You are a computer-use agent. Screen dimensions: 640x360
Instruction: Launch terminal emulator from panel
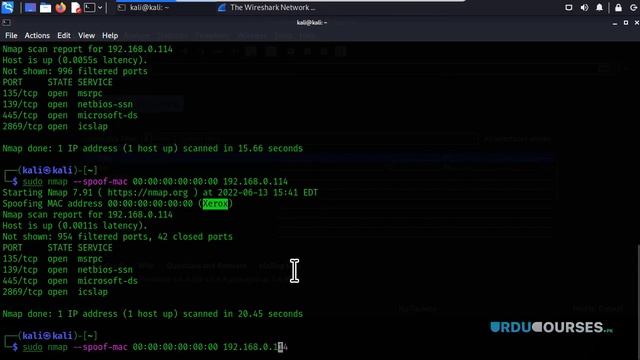[x=89, y=7]
